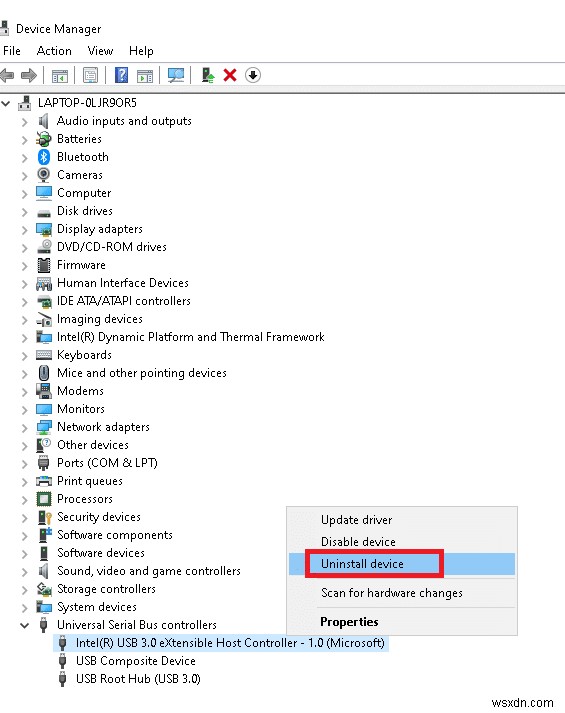The width and height of the screenshot is (565, 713).
Task: Click the Audio inputs and outputs speaker icon
Action: (x=44, y=121)
